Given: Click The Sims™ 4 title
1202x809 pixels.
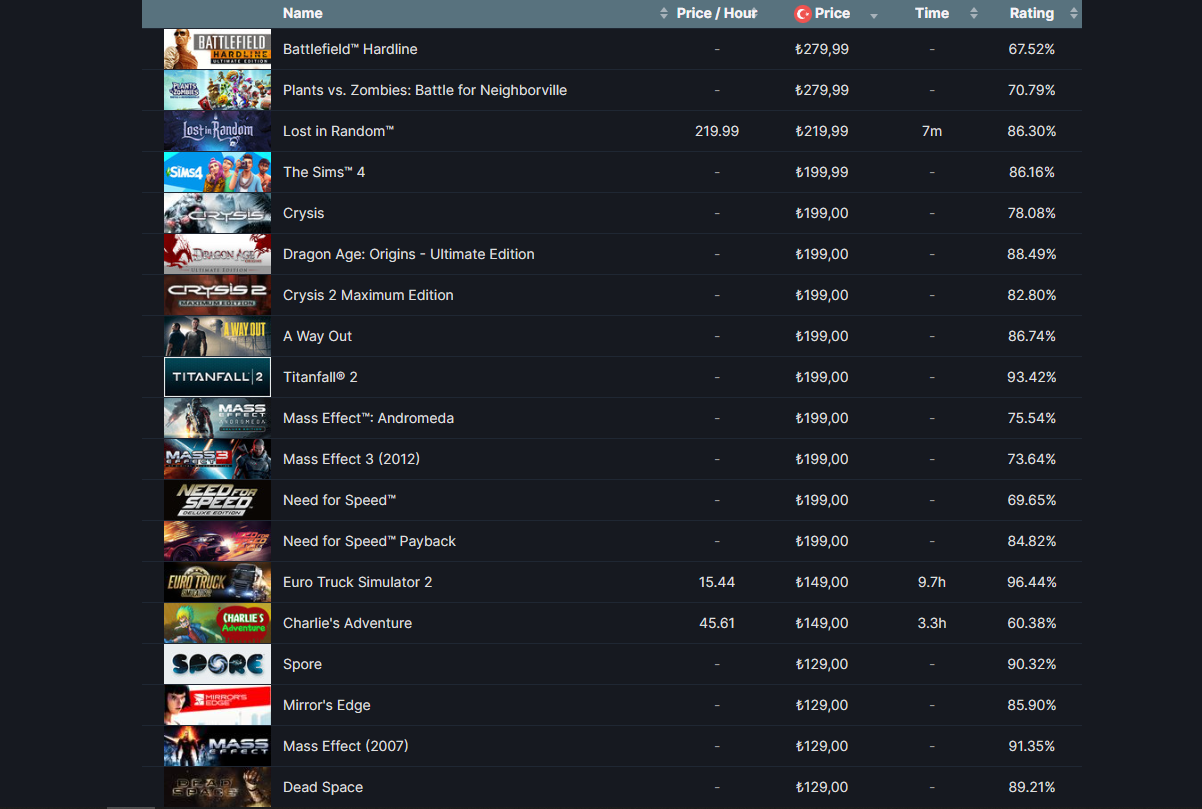Looking at the screenshot, I should (x=324, y=172).
